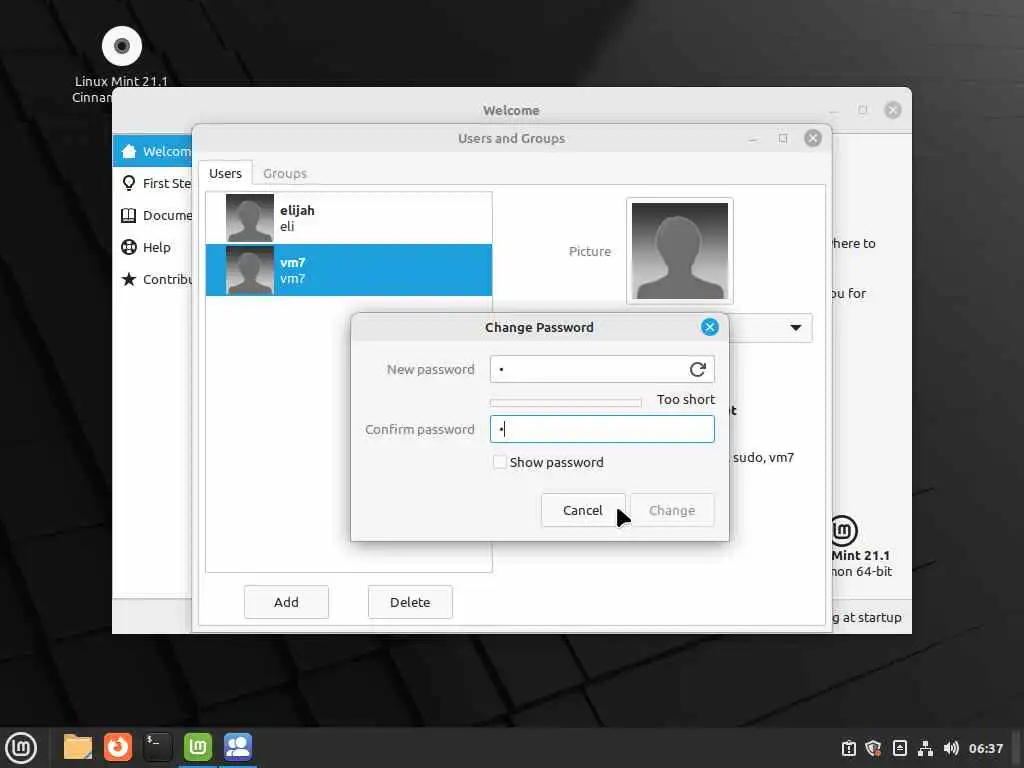
Task: Click the Add user button
Action: 286,602
